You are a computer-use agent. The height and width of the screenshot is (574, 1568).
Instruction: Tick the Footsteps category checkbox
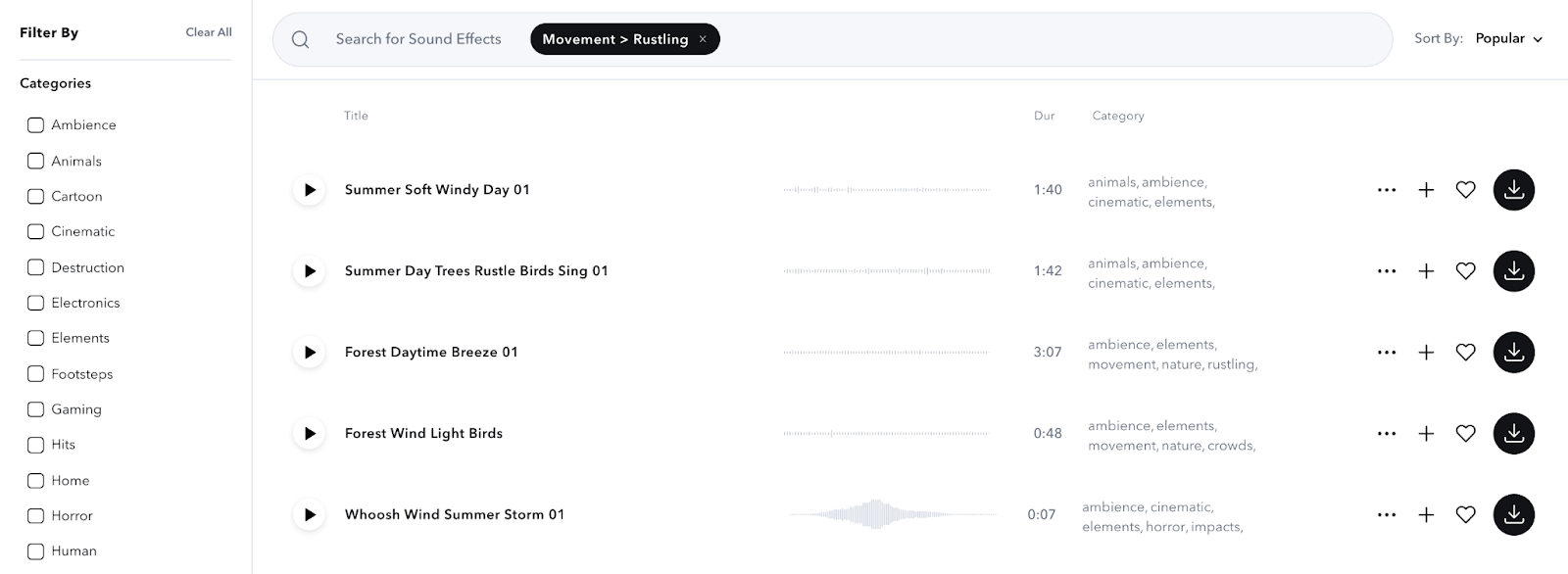click(x=36, y=374)
